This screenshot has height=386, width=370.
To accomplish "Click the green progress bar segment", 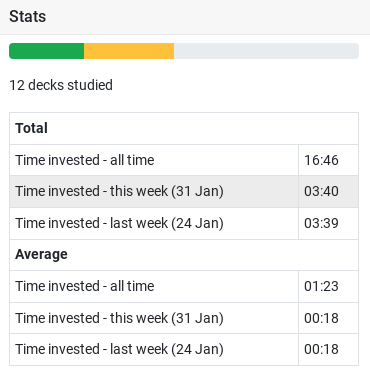I will click(x=46, y=51).
